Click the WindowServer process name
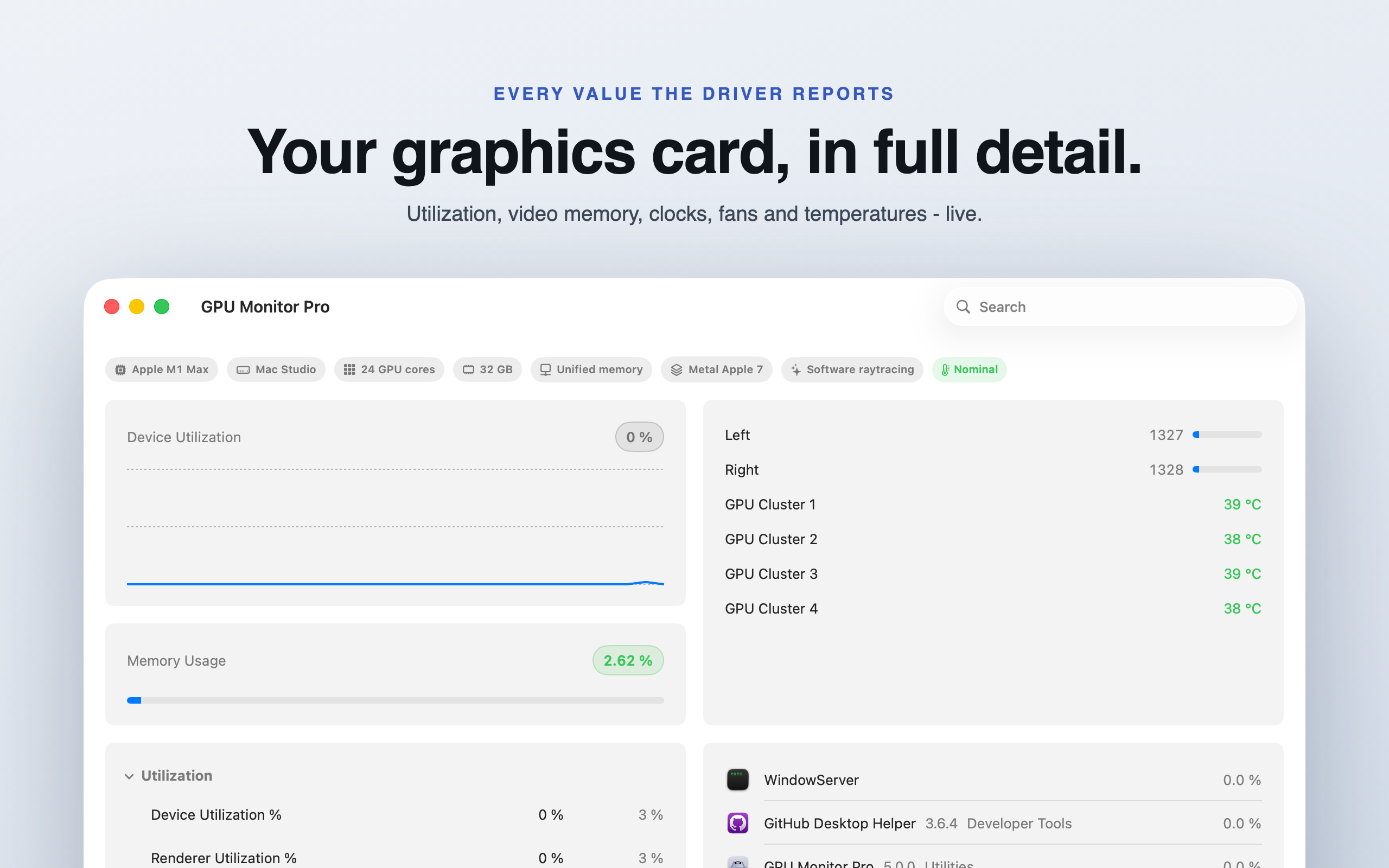 811,780
